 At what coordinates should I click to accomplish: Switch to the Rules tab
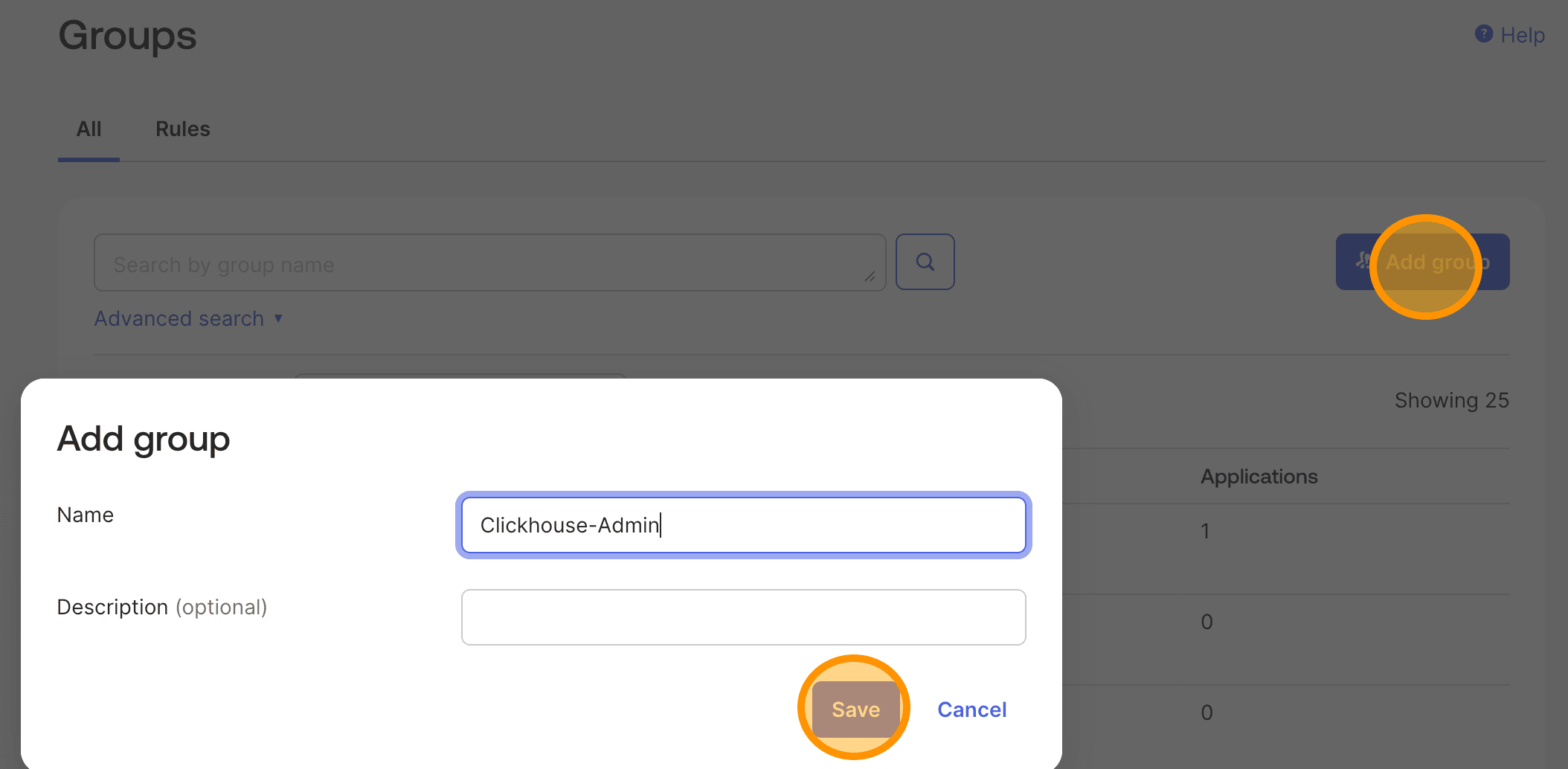point(183,129)
